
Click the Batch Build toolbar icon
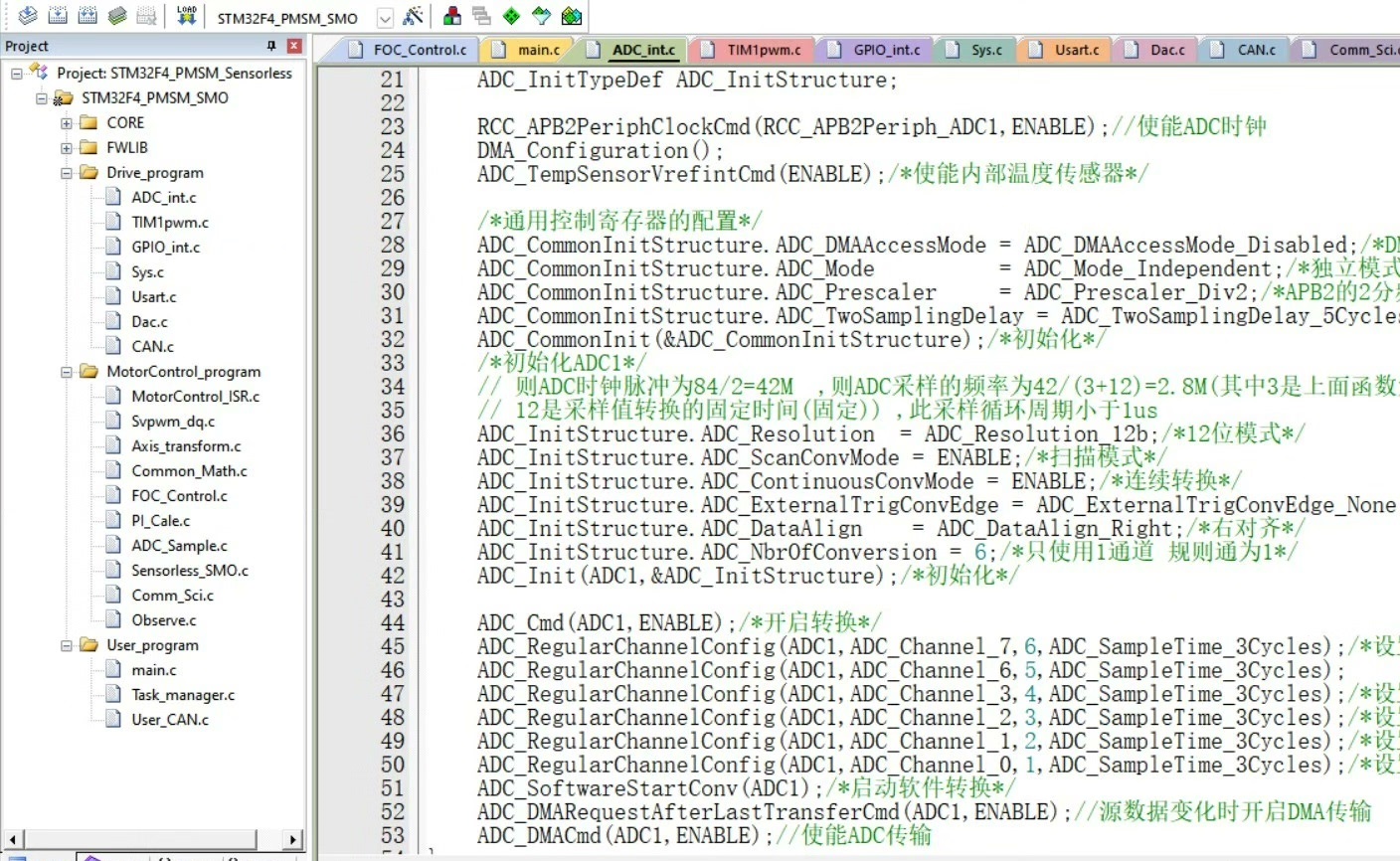(117, 16)
